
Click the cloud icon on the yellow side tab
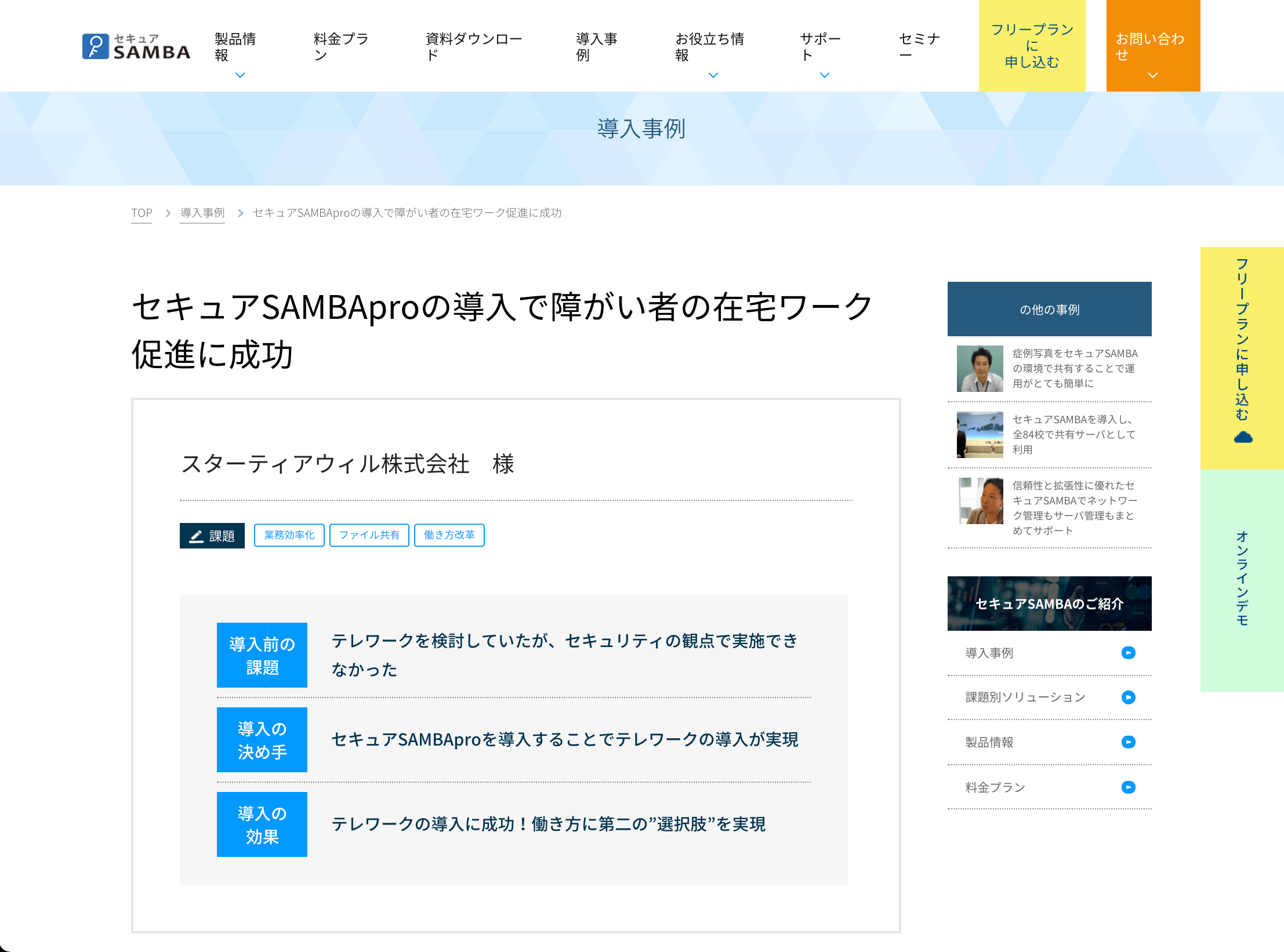(1243, 438)
